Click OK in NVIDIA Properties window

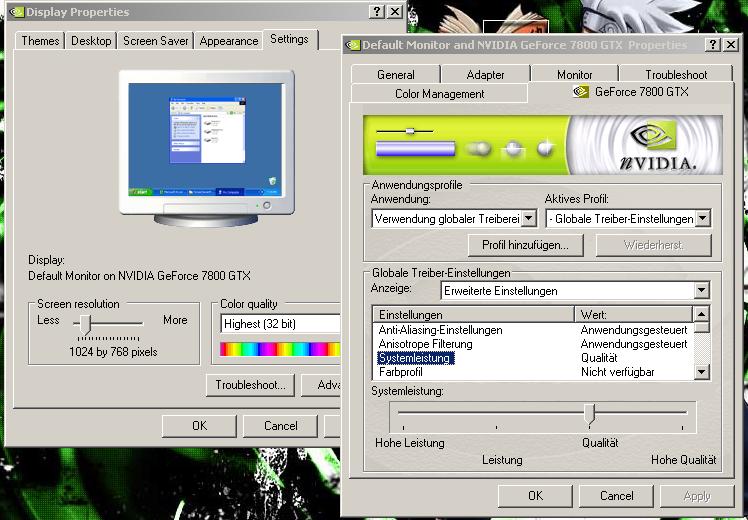(535, 496)
